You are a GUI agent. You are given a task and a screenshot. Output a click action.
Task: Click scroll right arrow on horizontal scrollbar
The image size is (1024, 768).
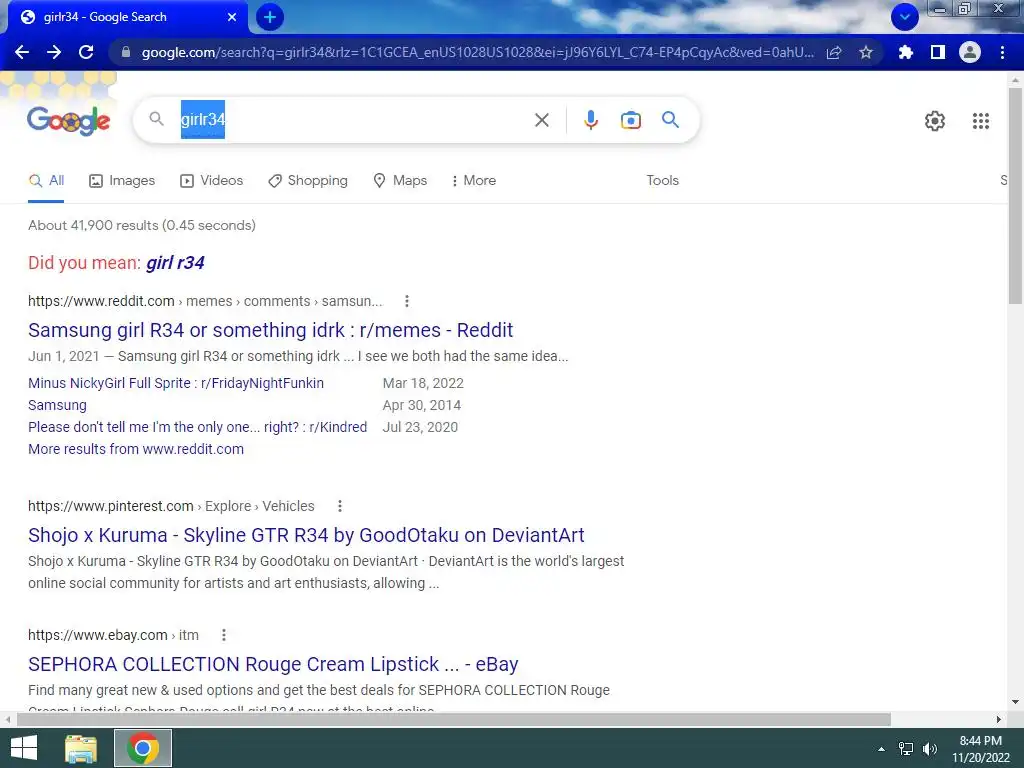click(999, 720)
